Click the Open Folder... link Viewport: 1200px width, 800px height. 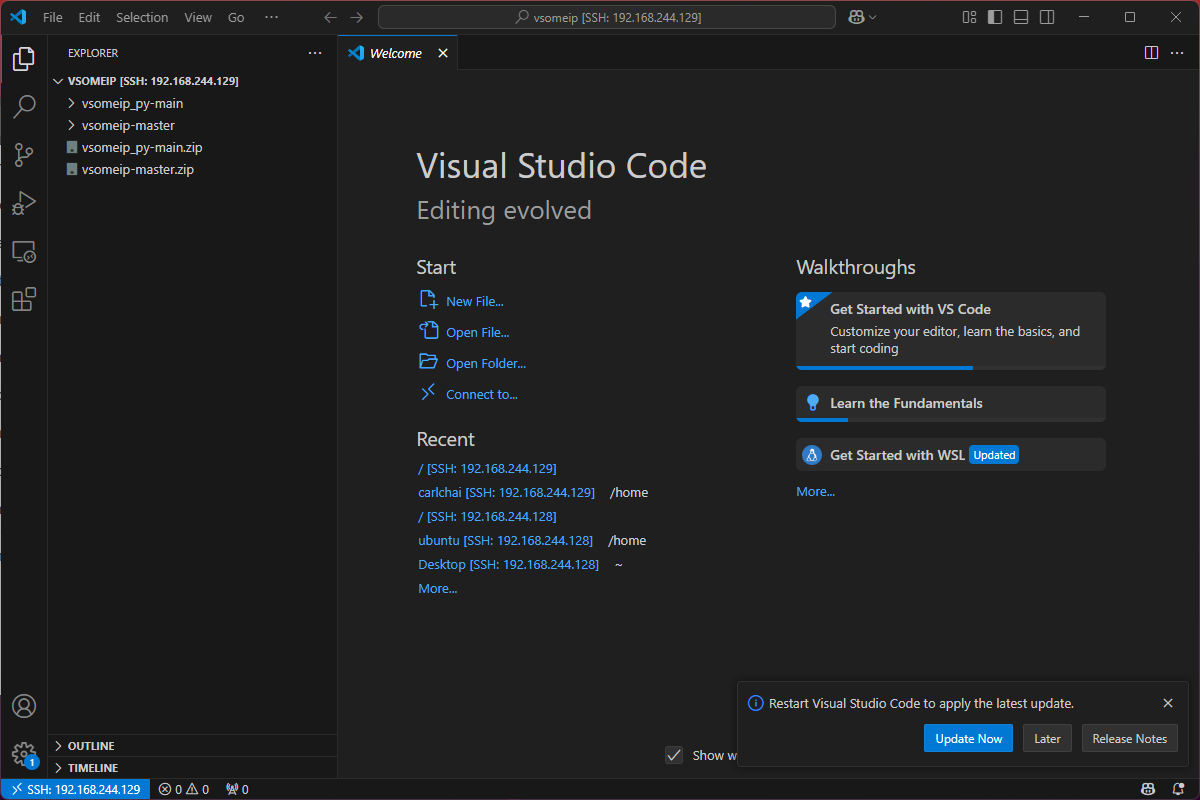[486, 363]
